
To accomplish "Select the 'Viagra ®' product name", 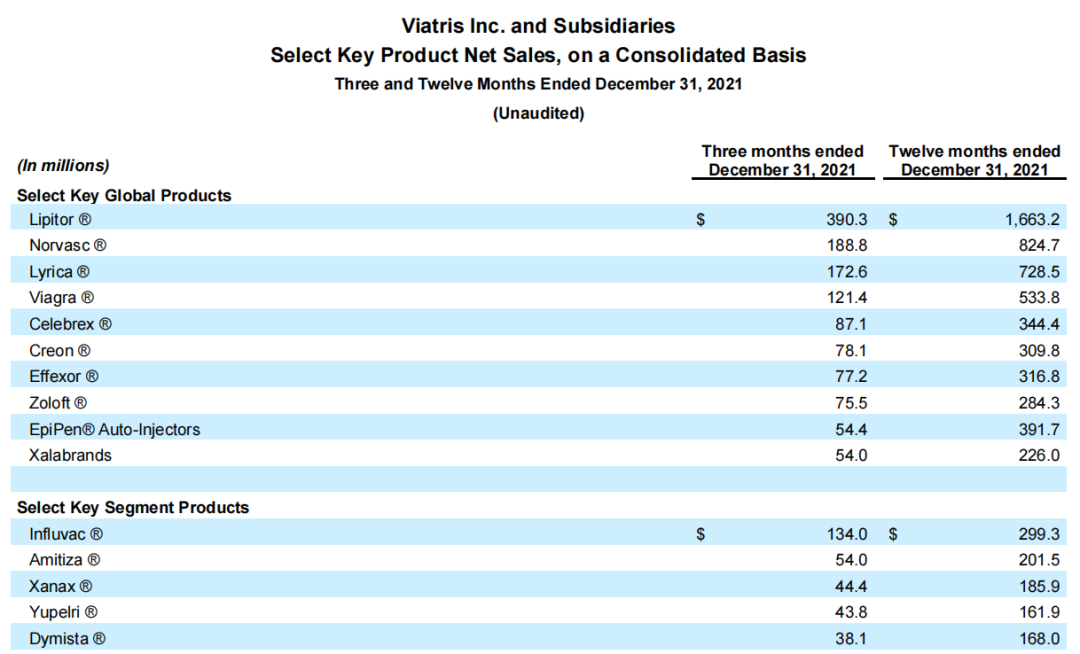I will [61, 298].
